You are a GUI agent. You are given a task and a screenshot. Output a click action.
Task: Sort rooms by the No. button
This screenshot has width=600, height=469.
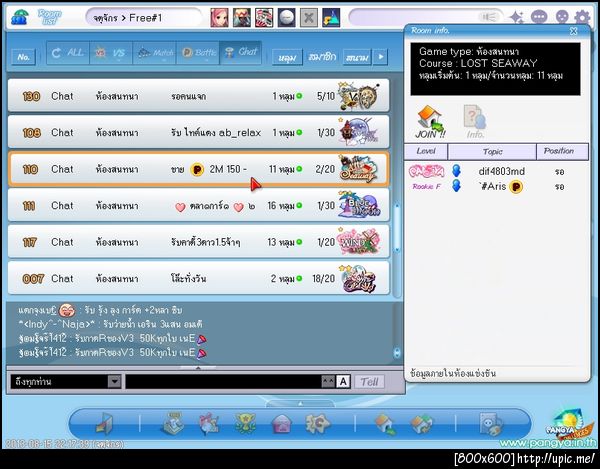[x=24, y=57]
